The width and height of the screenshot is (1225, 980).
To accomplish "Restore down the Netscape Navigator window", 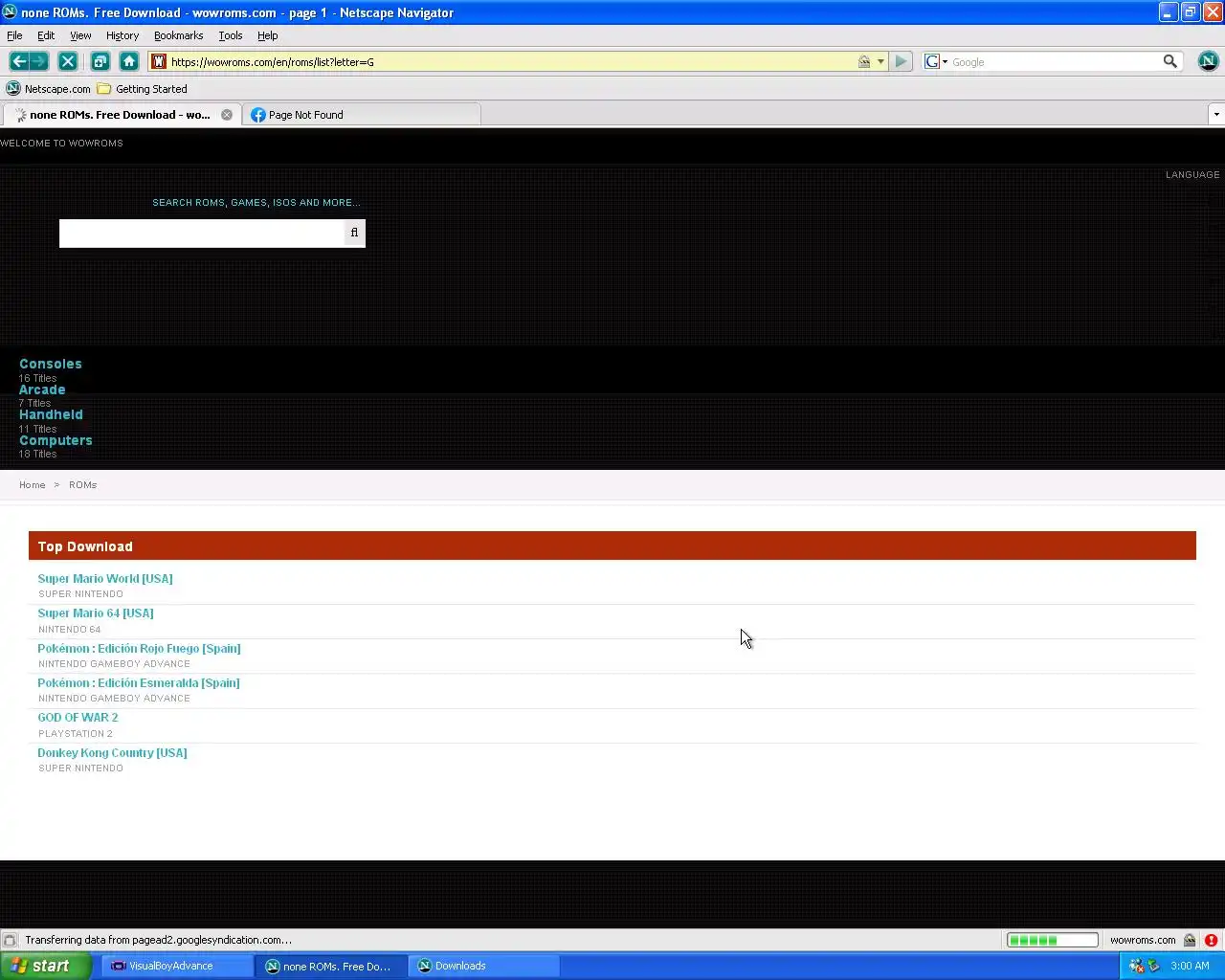I will pyautogui.click(x=1190, y=11).
